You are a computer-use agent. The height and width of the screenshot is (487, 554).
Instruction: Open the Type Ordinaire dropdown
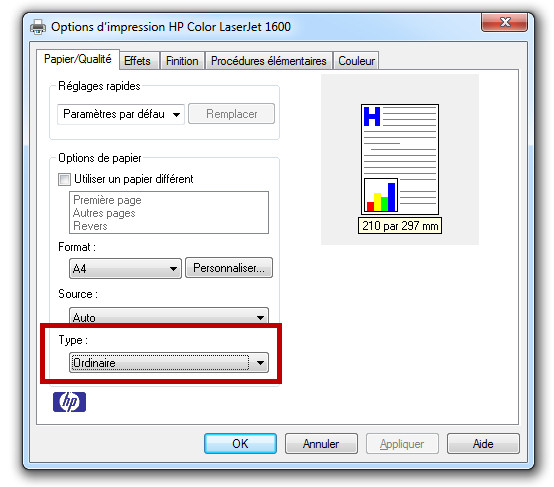pos(169,363)
